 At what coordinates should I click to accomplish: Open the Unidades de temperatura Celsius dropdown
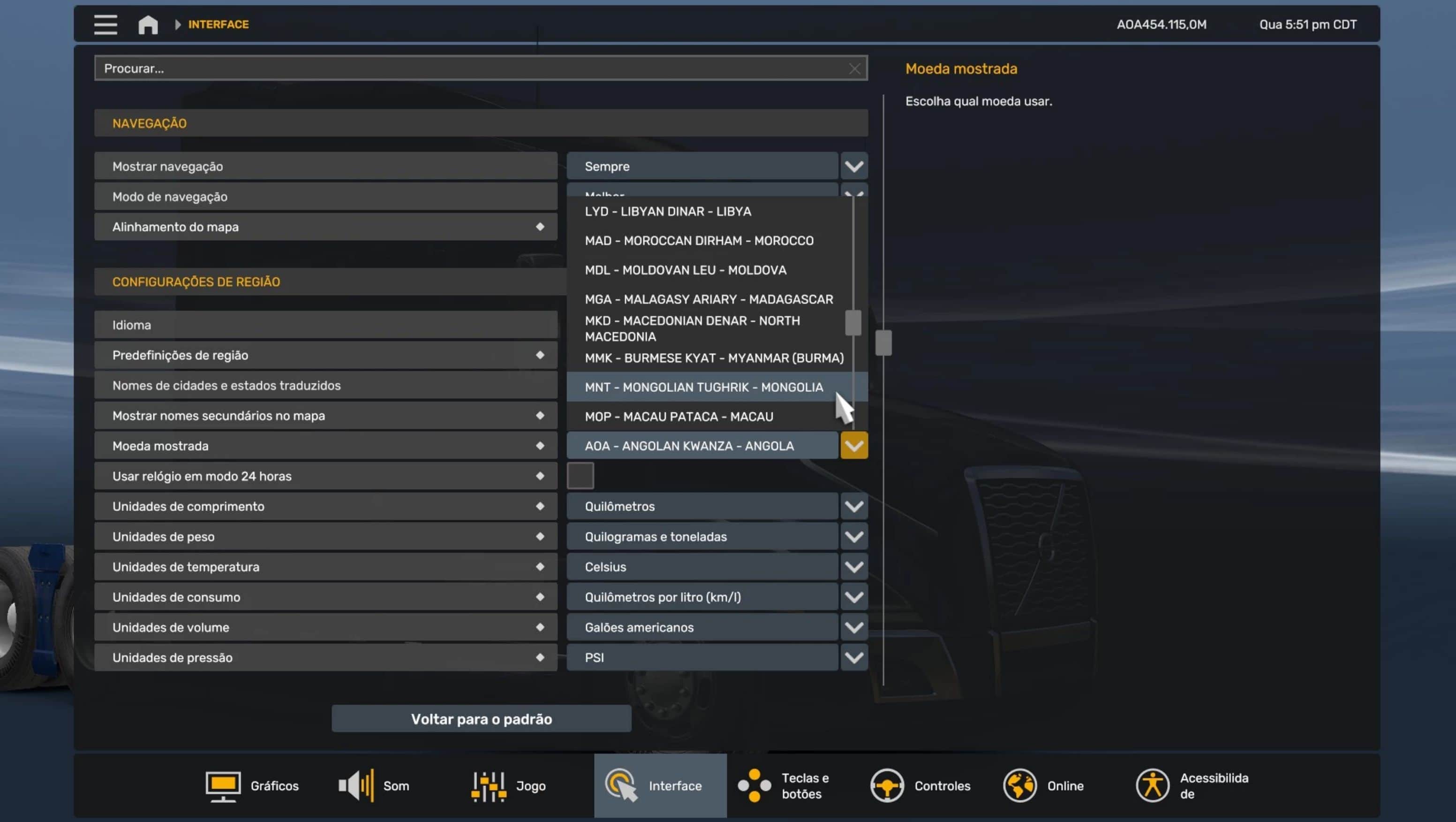[x=853, y=566]
